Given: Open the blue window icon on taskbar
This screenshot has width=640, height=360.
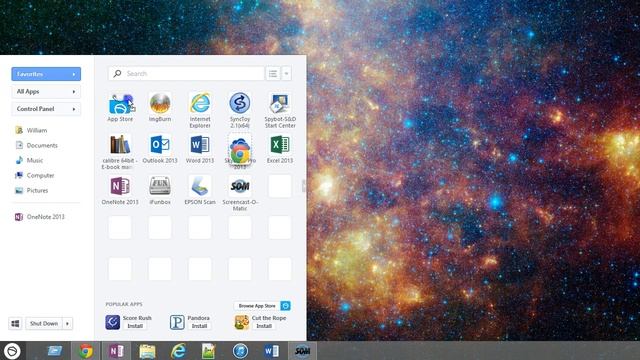Looking at the screenshot, I should pyautogui.click(x=55, y=351).
